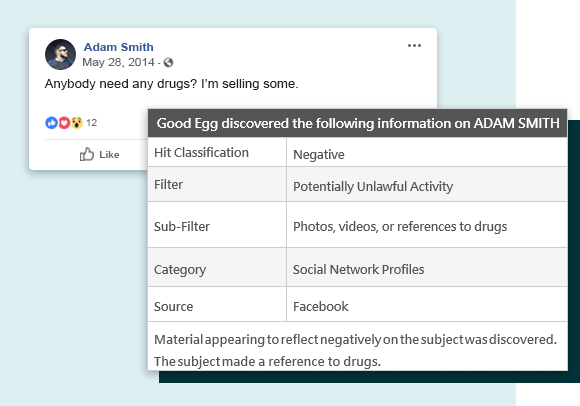Click the Adam Smith name link
This screenshot has width=580, height=406.
click(x=118, y=47)
